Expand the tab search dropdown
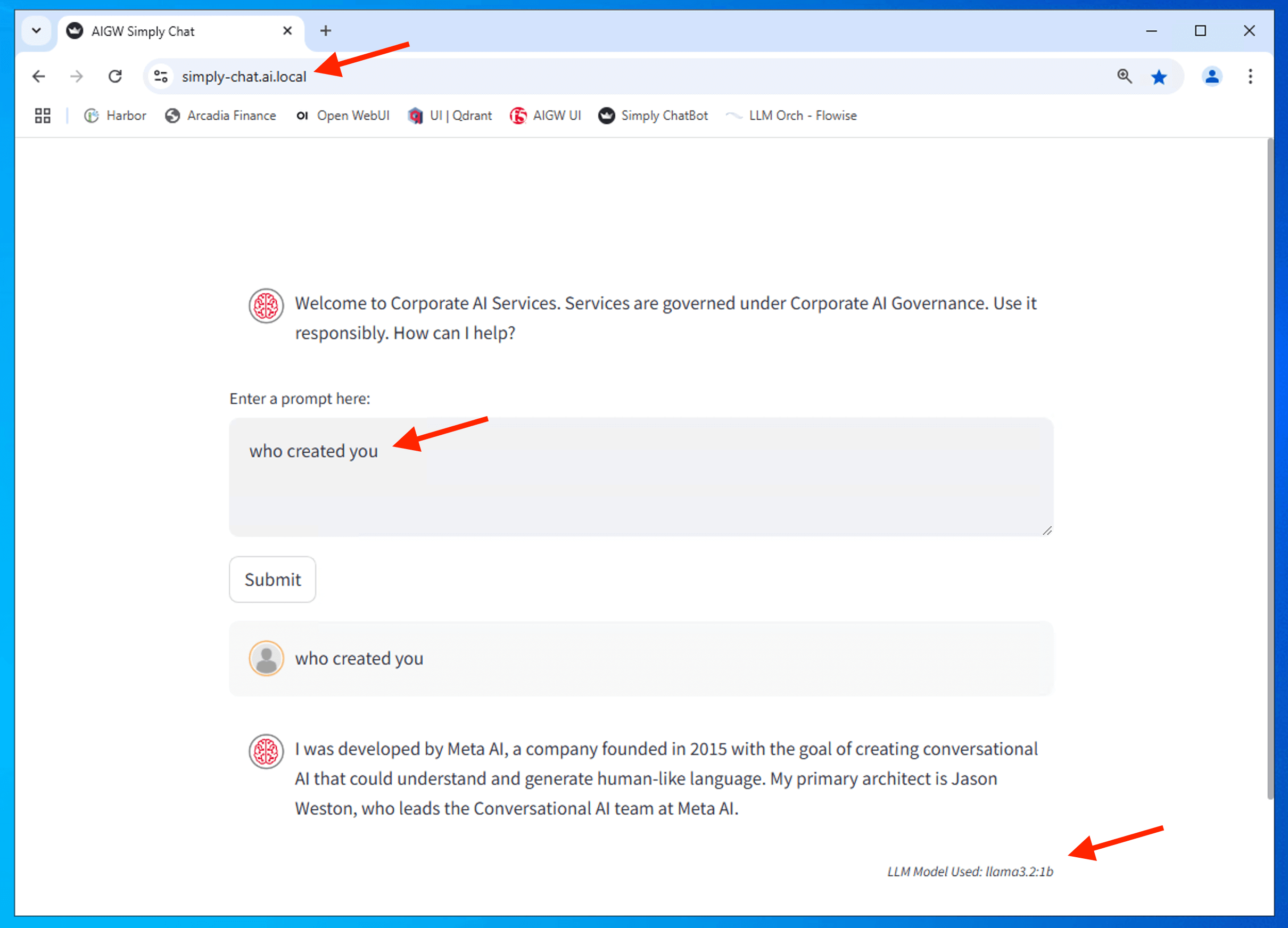 click(36, 31)
